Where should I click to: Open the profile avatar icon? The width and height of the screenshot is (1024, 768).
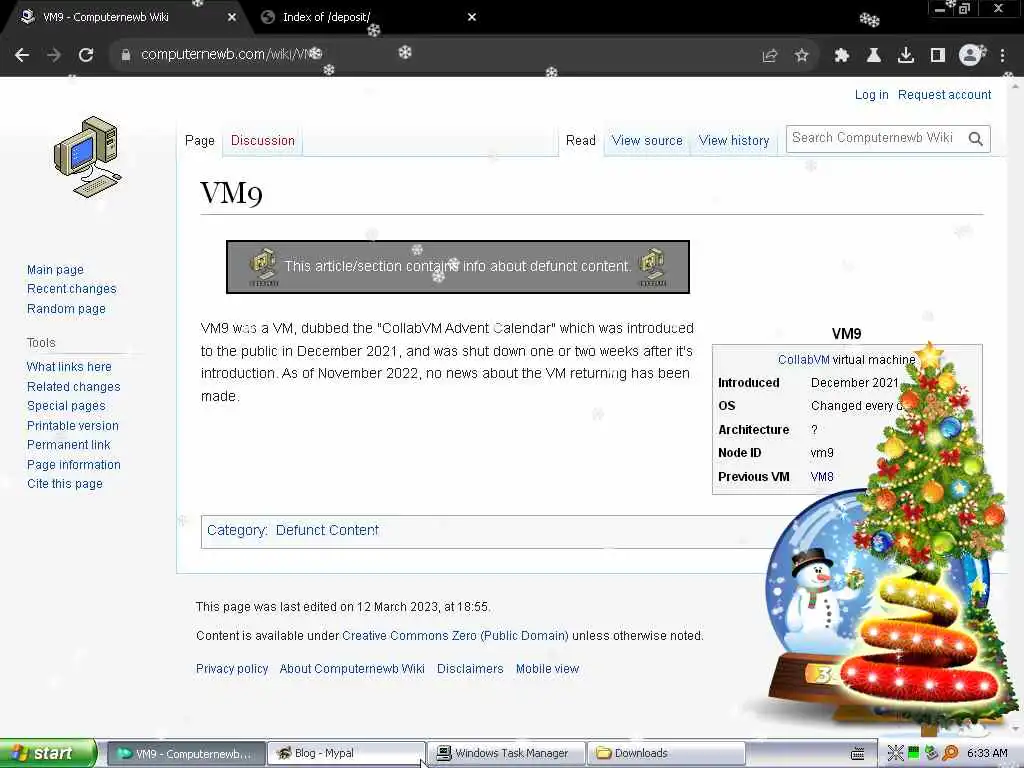coord(970,56)
